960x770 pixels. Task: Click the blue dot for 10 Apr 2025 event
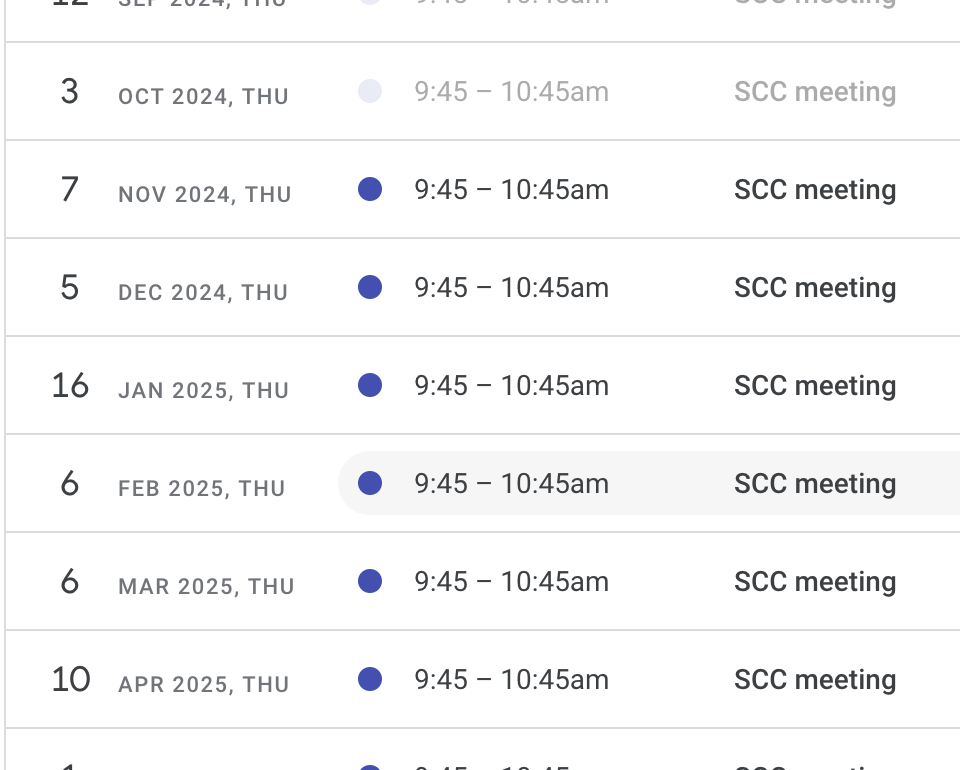(x=370, y=679)
